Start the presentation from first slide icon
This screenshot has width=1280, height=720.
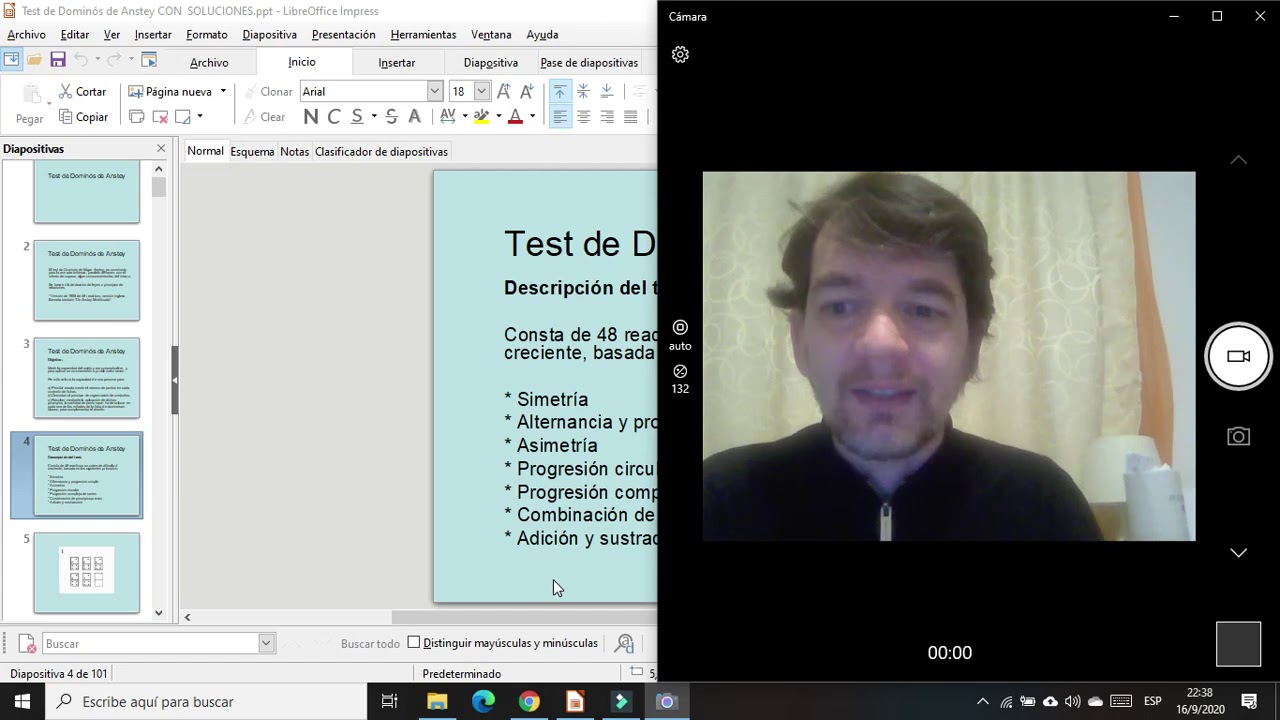[149, 60]
